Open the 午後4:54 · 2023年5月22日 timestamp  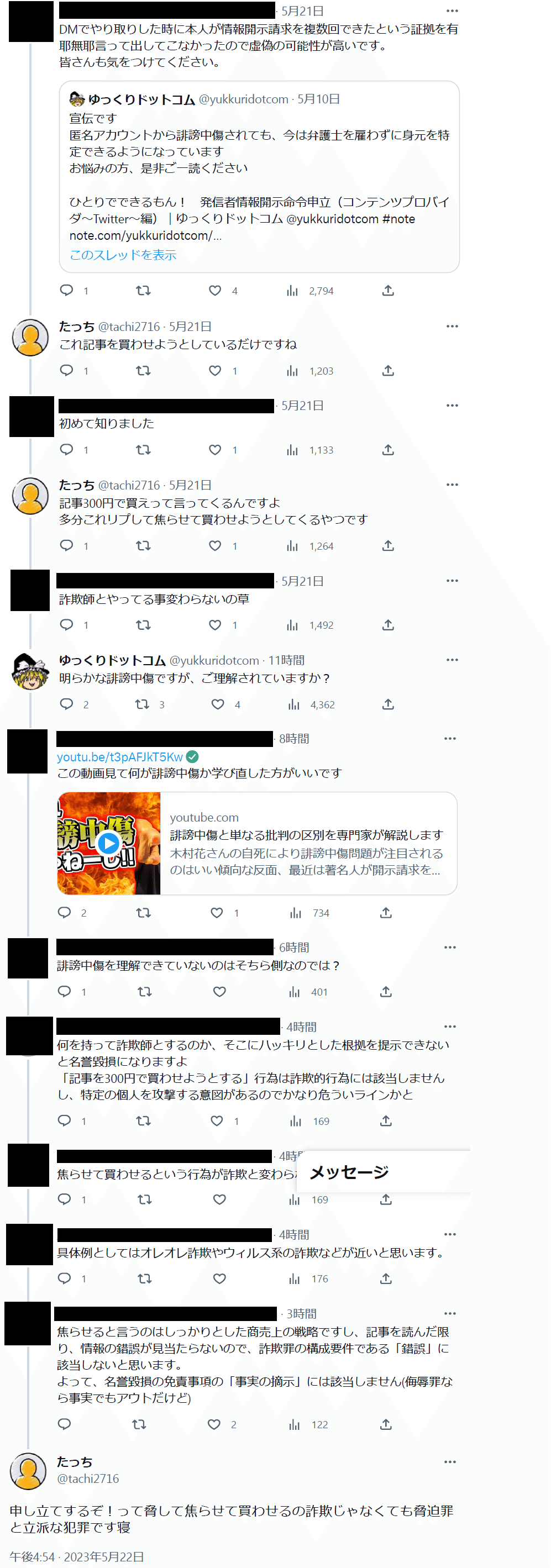[x=77, y=1556]
